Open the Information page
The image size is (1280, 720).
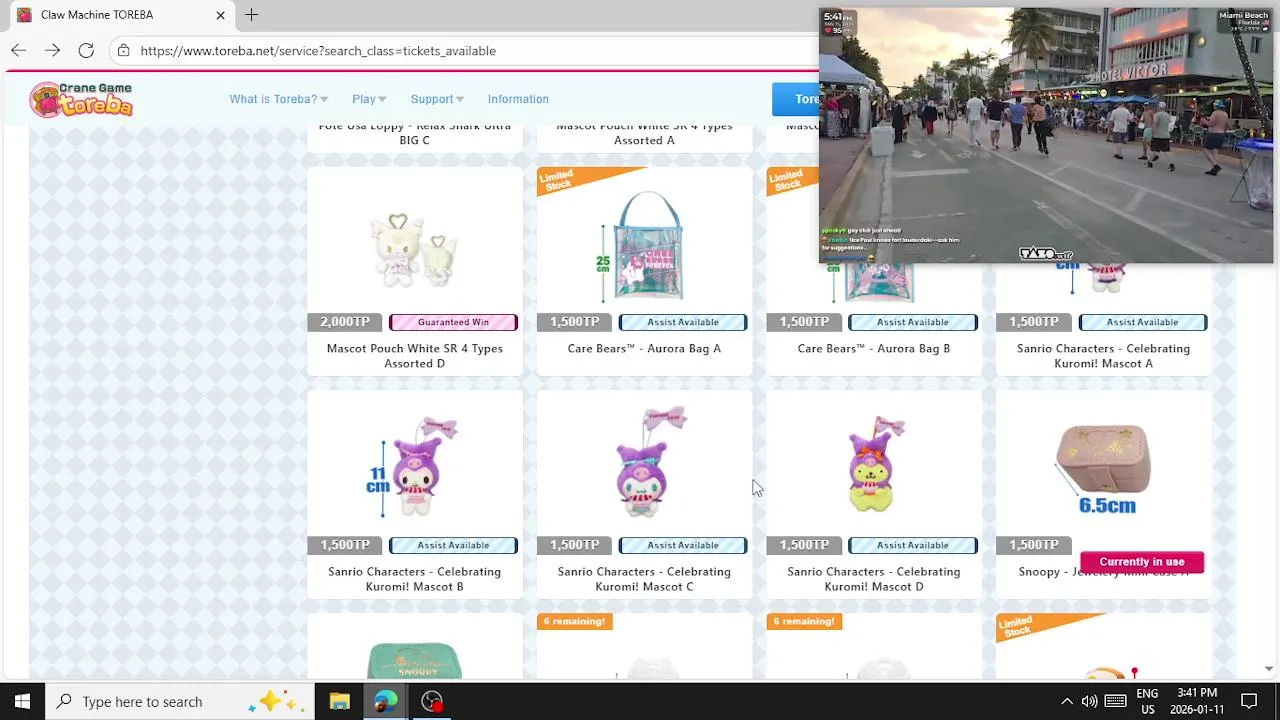pos(518,99)
